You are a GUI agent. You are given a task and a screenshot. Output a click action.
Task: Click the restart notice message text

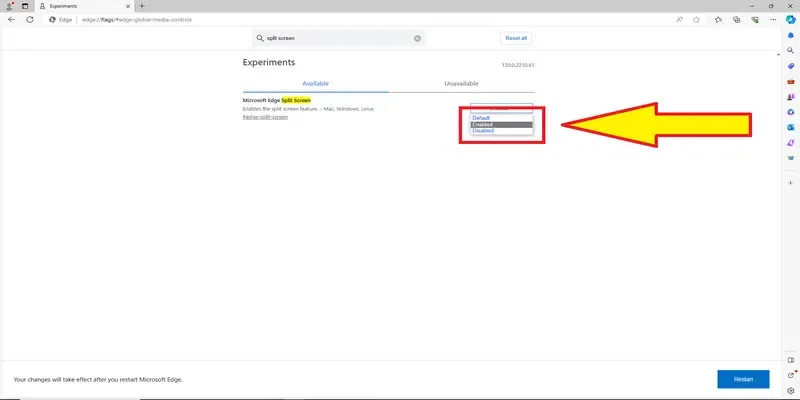click(98, 380)
